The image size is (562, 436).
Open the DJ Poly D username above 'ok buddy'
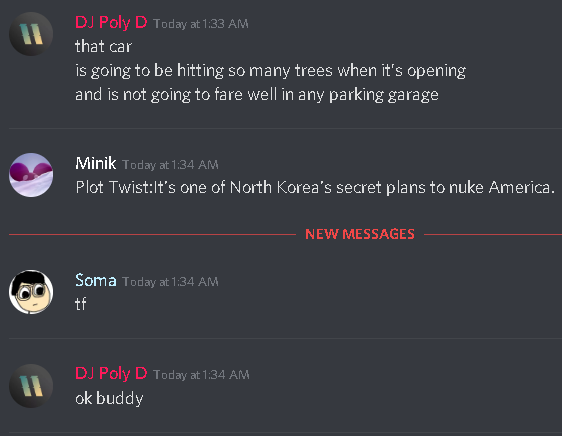pyautogui.click(x=111, y=374)
